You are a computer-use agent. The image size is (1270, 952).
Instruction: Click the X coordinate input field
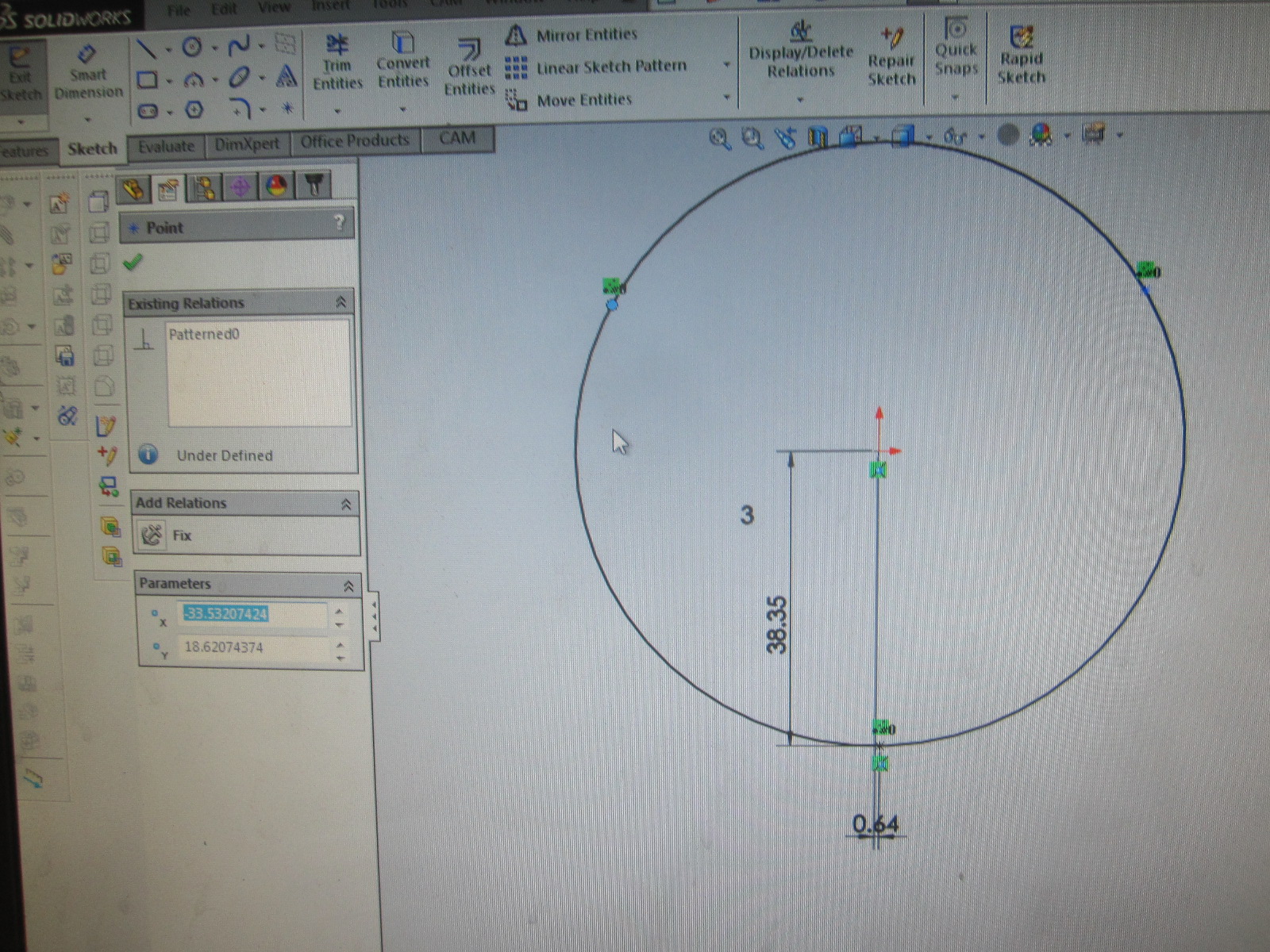tap(253, 615)
